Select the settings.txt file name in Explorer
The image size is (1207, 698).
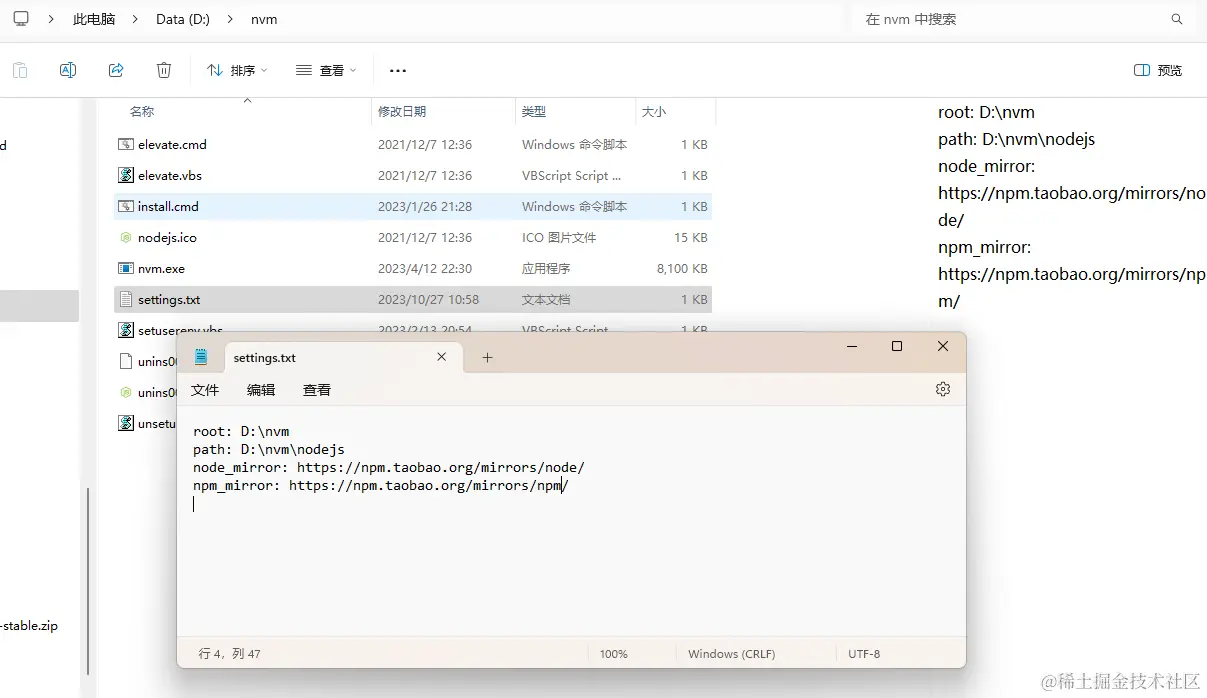click(169, 299)
